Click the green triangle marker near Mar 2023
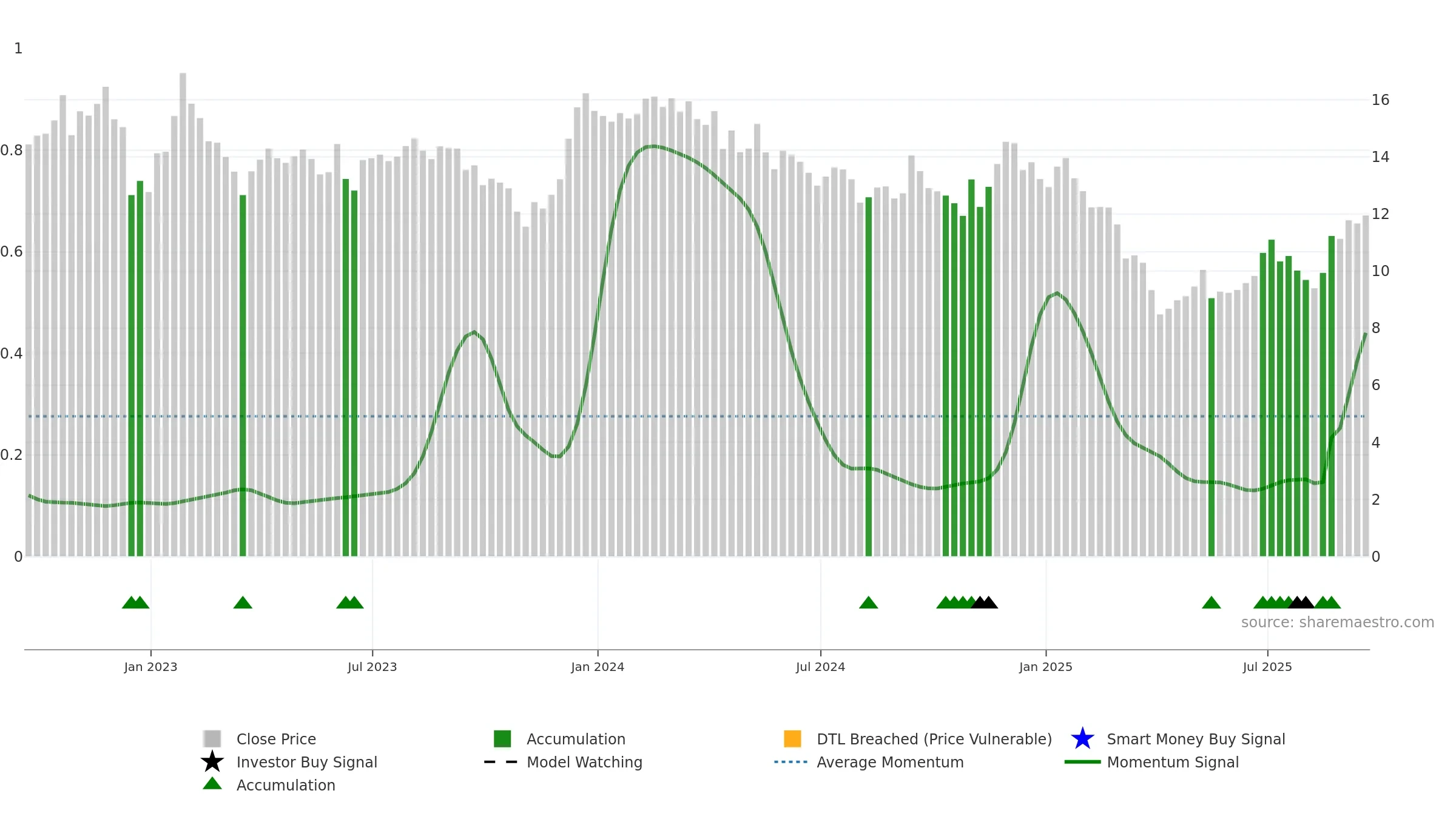Screen dimensions: 1456x819 [x=243, y=602]
